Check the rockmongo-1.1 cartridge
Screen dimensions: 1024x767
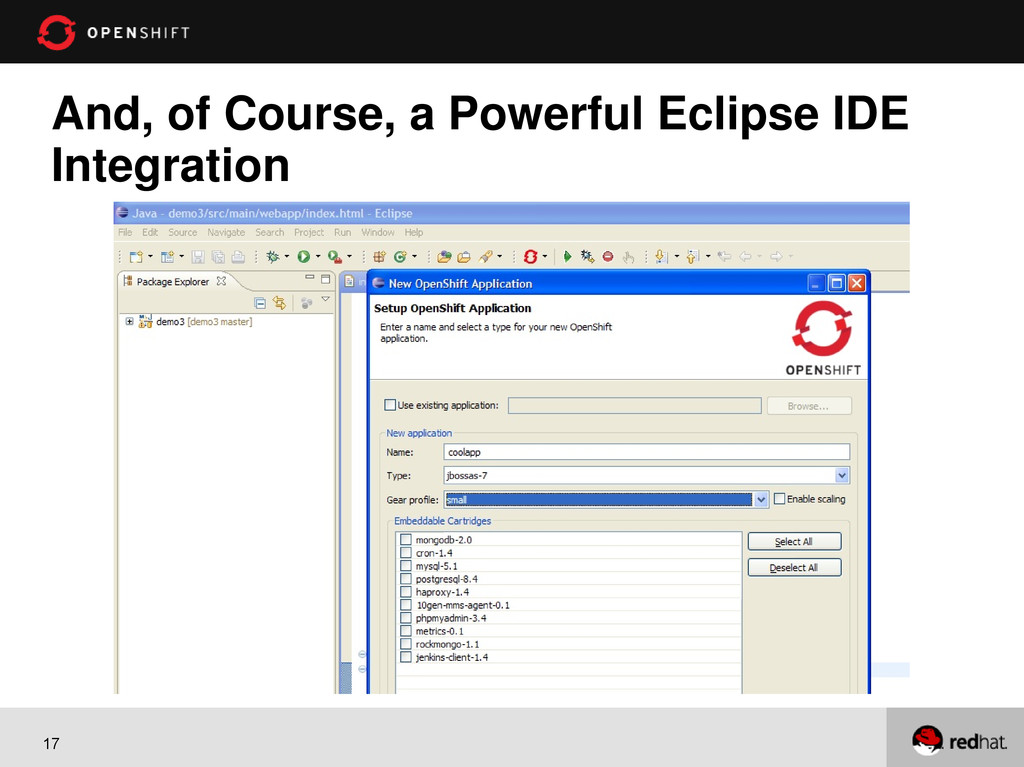click(x=406, y=644)
